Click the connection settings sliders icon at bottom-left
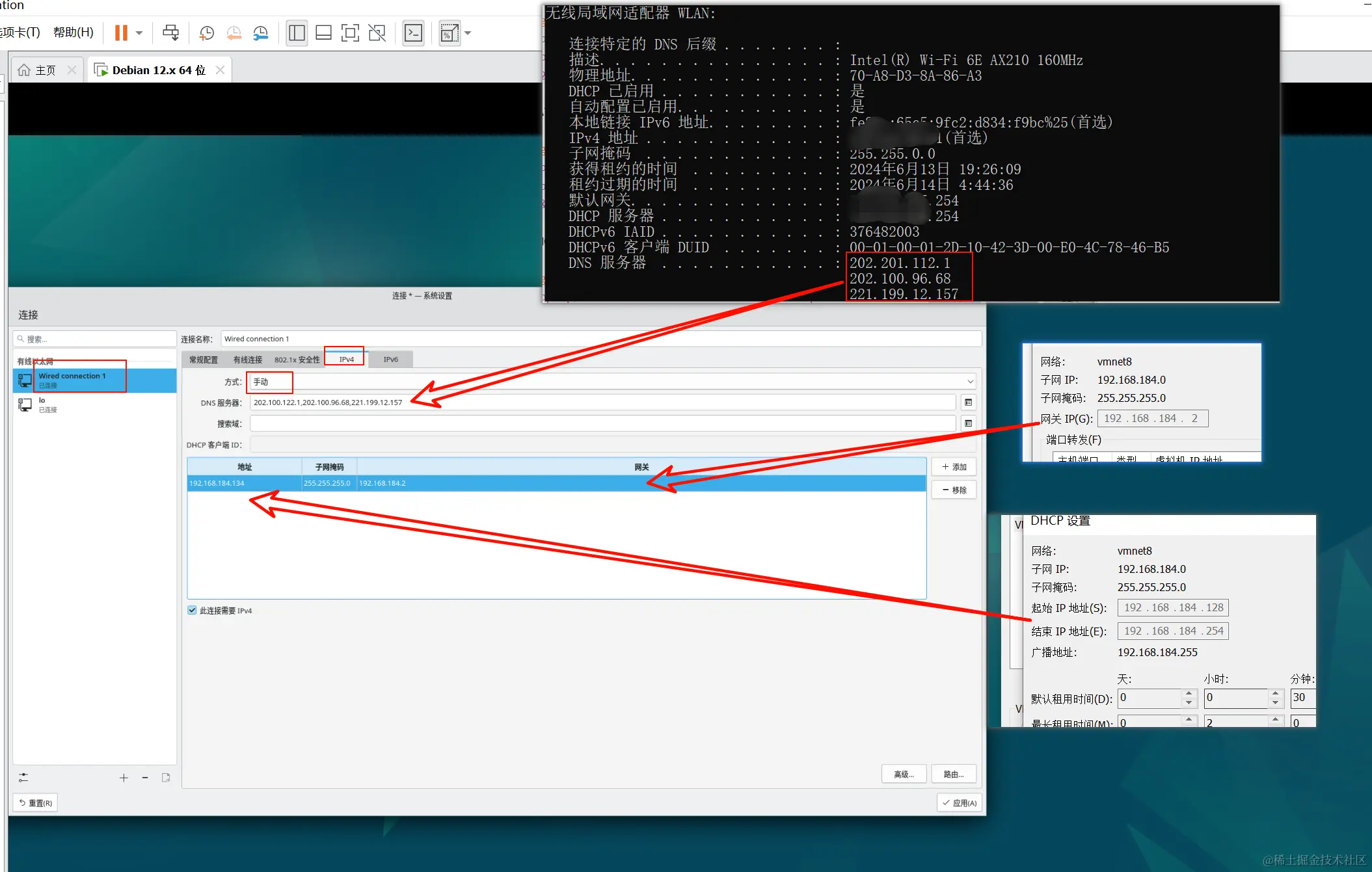This screenshot has height=872, width=1372. click(x=23, y=777)
